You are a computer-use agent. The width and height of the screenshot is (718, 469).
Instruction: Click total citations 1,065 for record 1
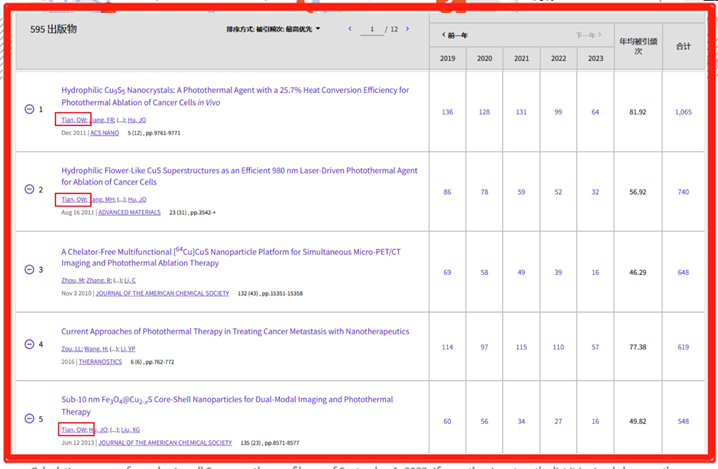[x=683, y=112]
